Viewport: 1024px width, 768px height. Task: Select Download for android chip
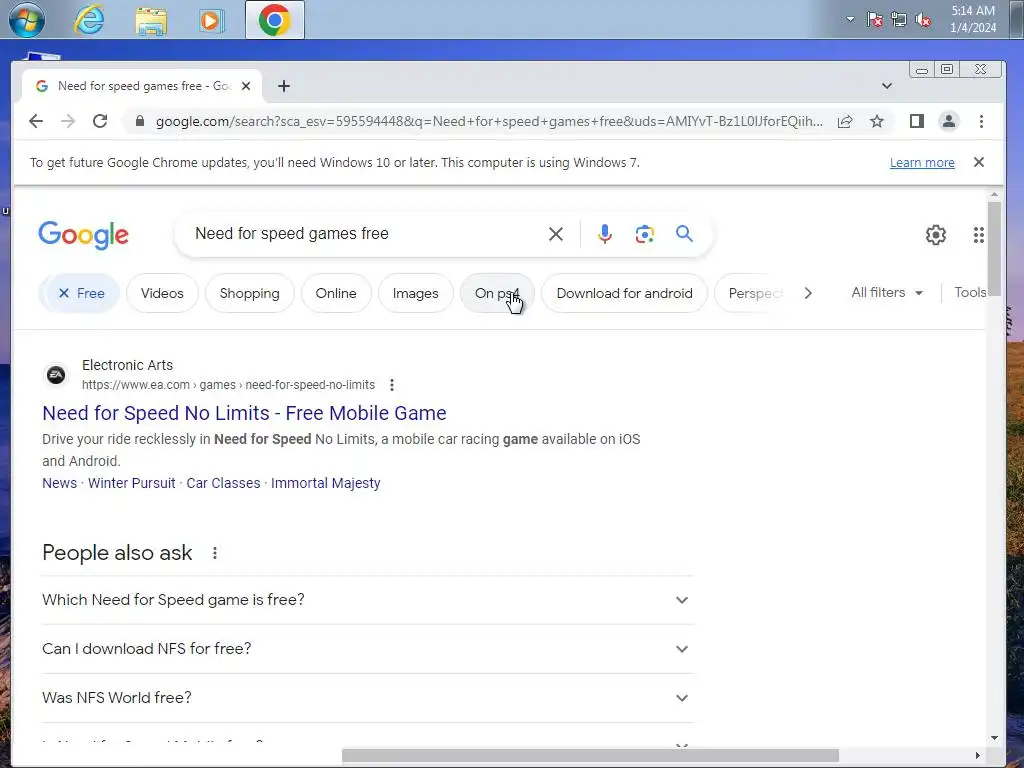coord(624,293)
